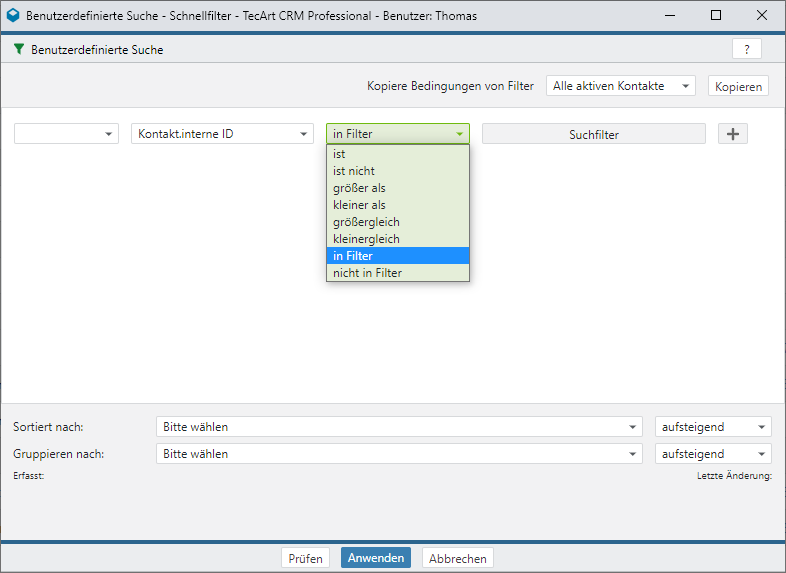This screenshot has height=573, width=786.
Task: Click the Anwenden button
Action: (x=376, y=558)
